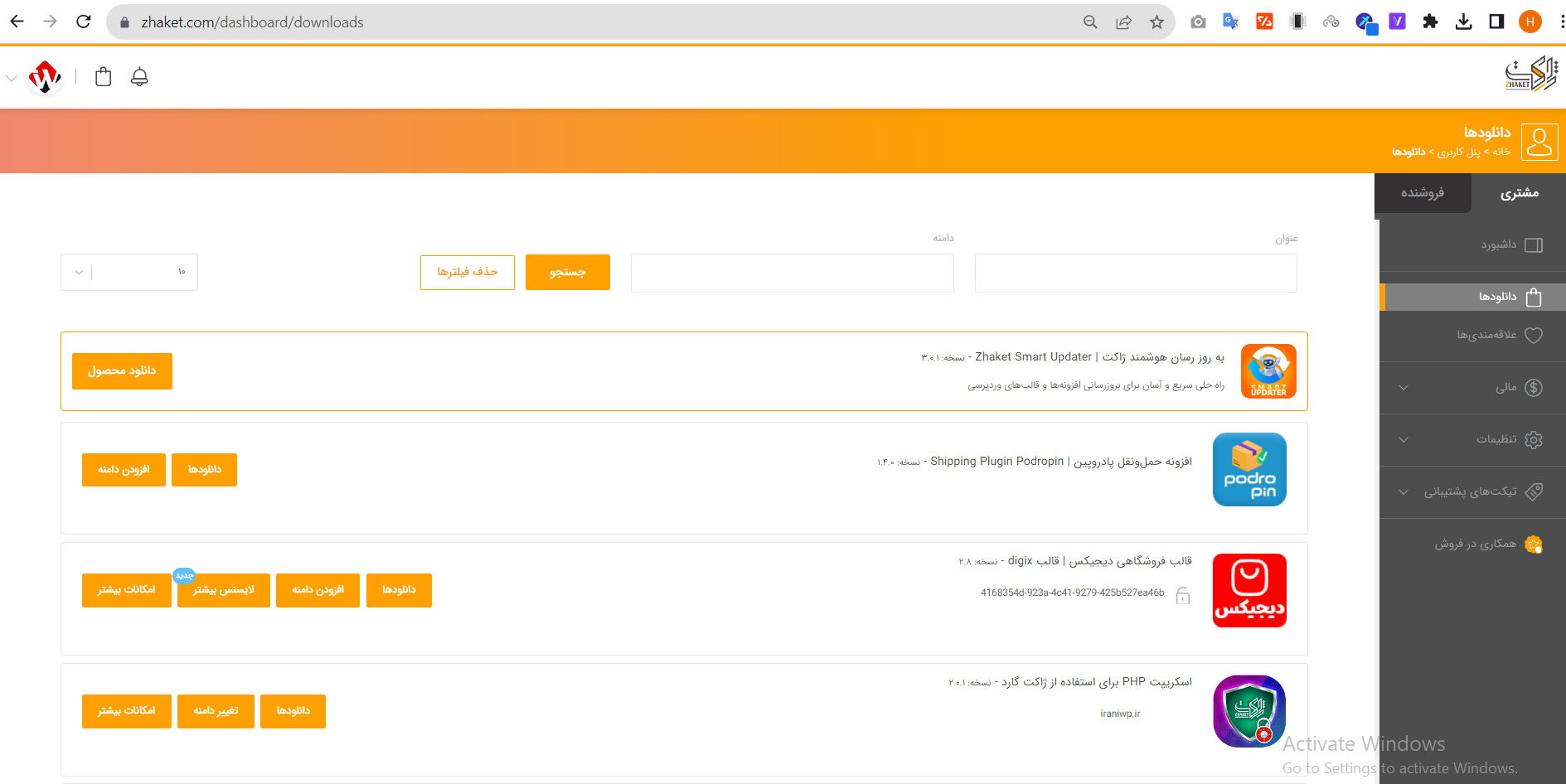Open the browser extensions puzzle menu
Screen dimensions: 1566x784
pyautogui.click(x=1430, y=22)
